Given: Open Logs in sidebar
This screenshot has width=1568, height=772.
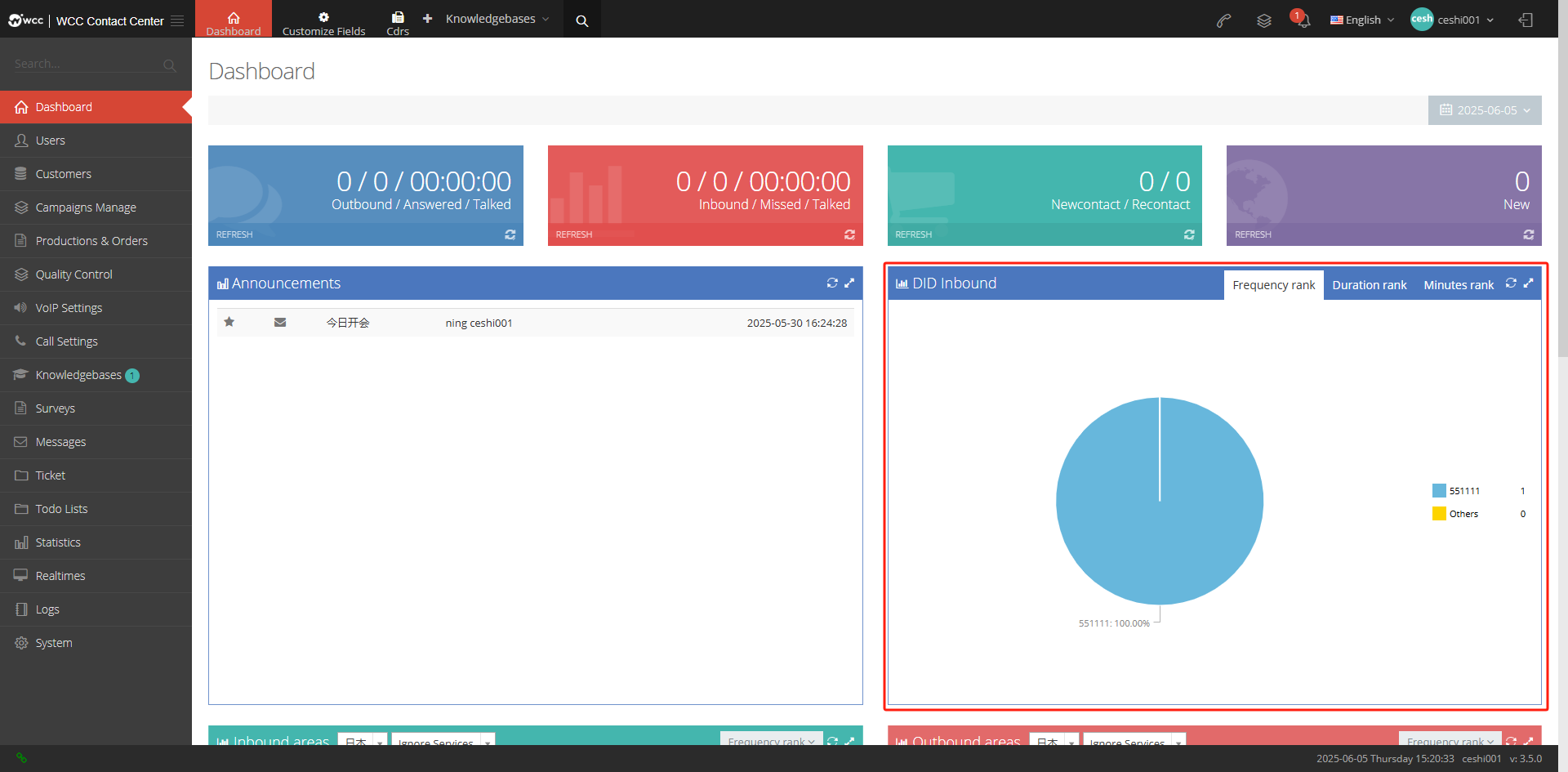Looking at the screenshot, I should coord(96,609).
